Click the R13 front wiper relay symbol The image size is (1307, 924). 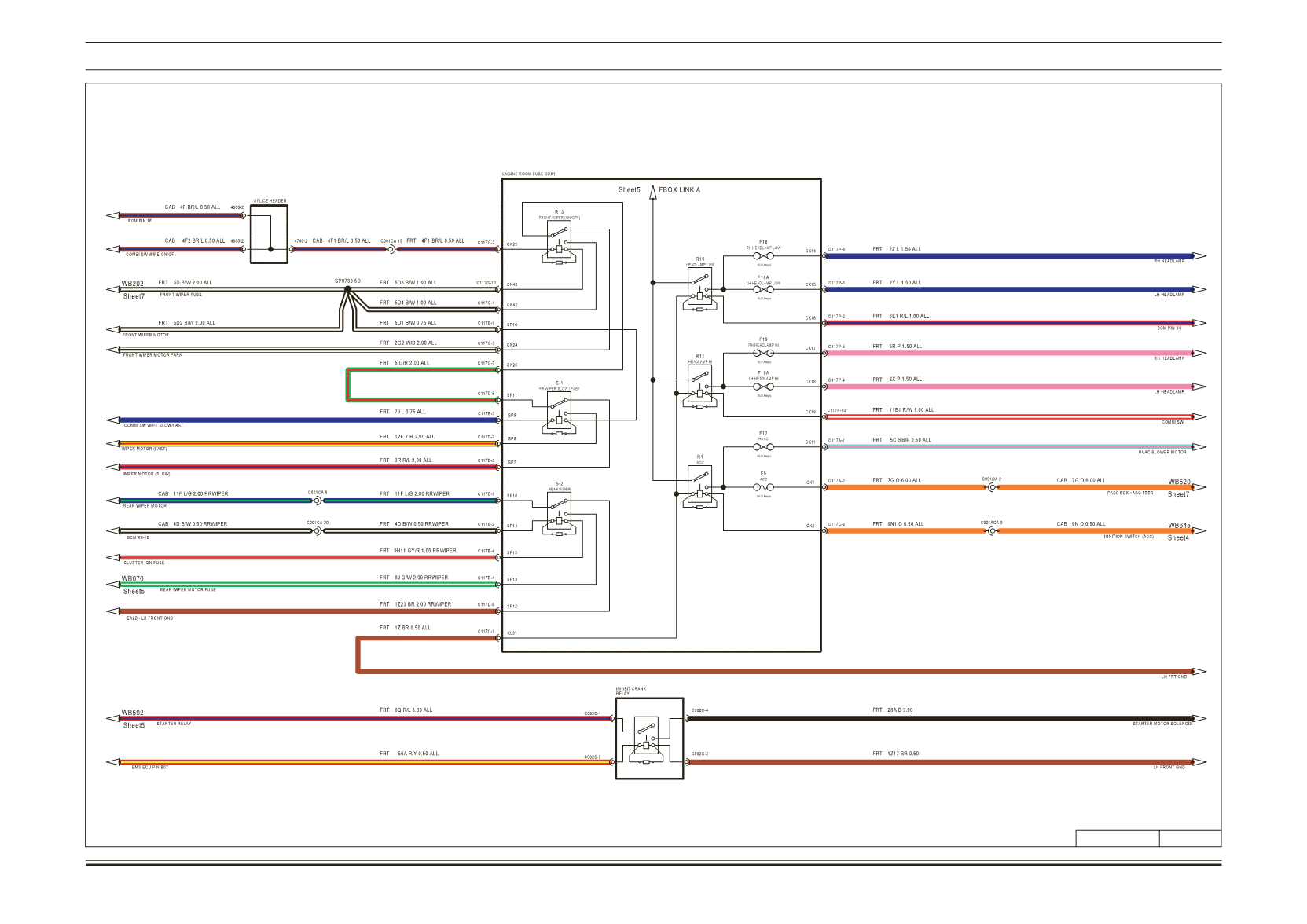point(559,242)
